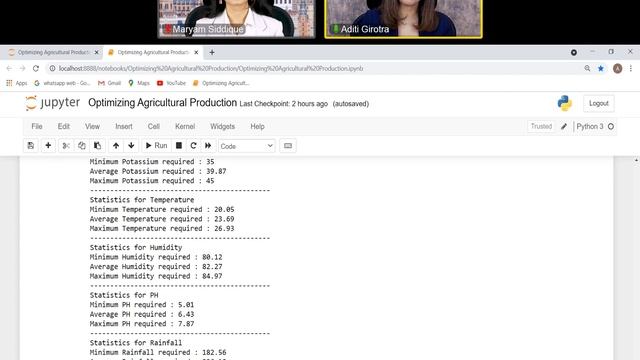Screen dimensions: 640x360
Task: Open the YouTube bookmark
Action: (171, 83)
